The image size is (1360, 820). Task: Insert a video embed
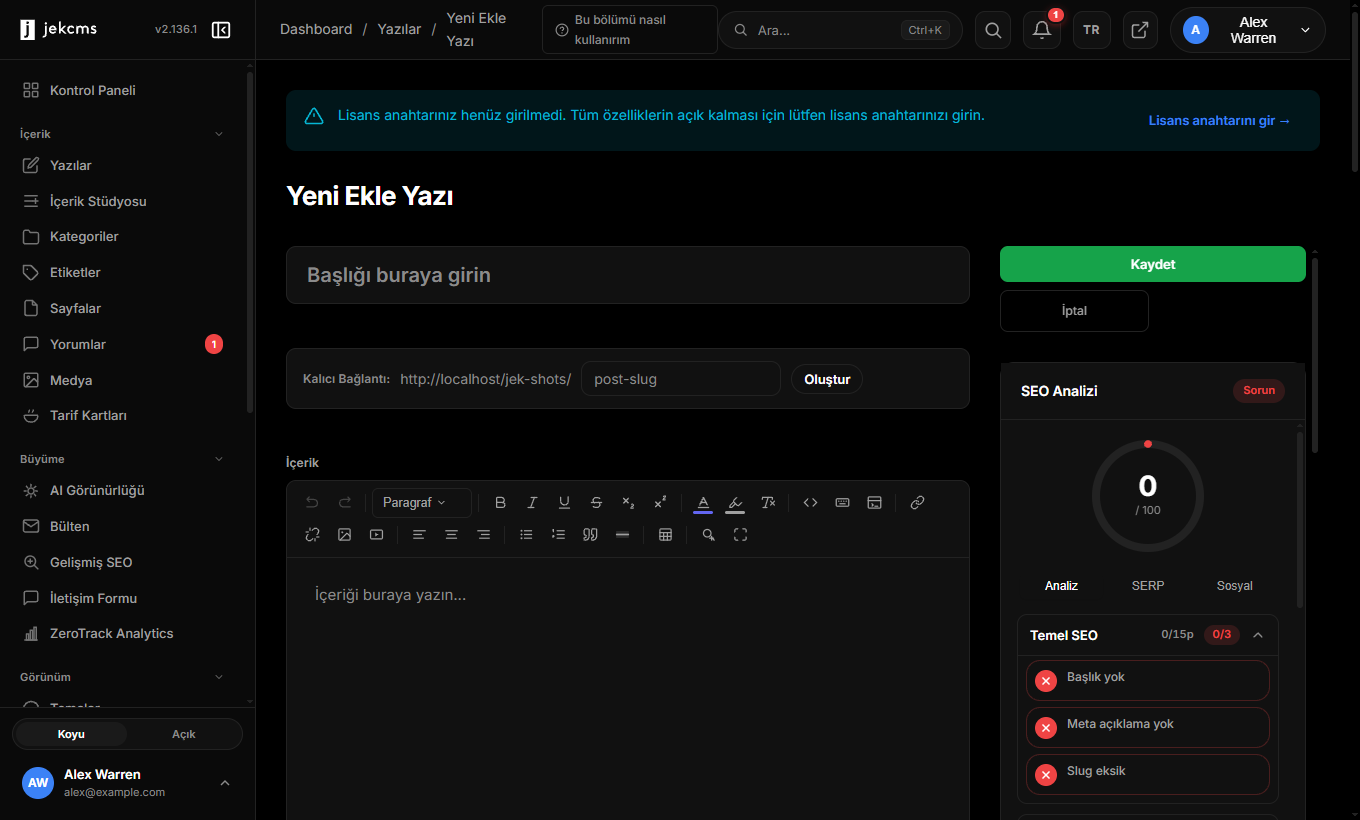click(x=377, y=535)
